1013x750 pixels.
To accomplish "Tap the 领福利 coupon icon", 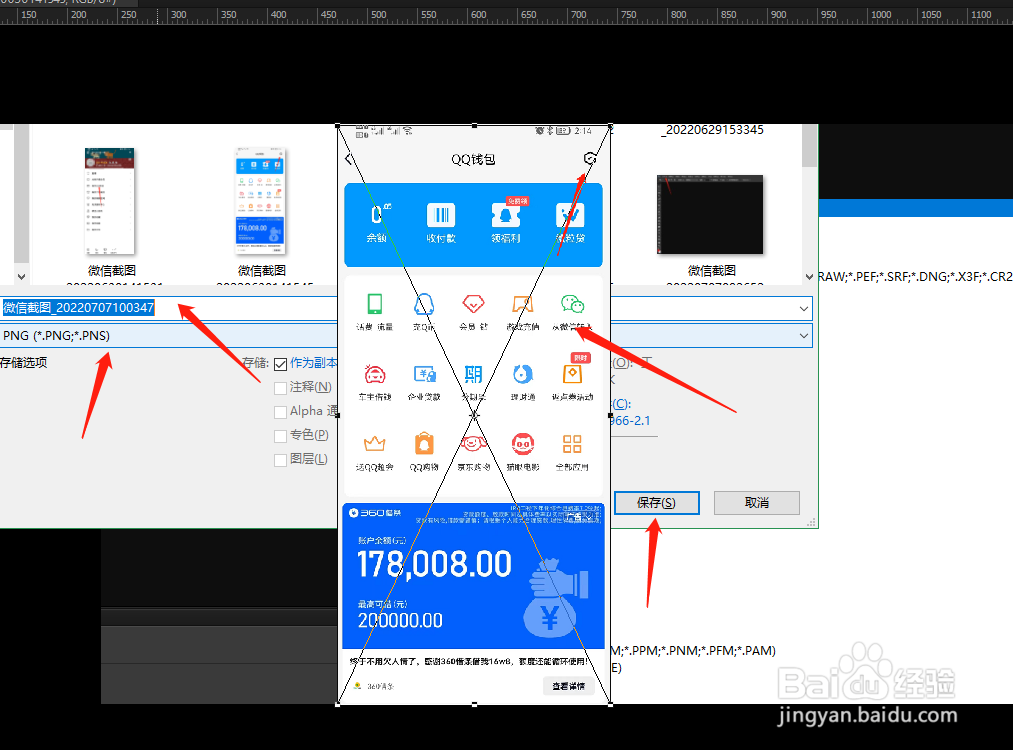I will [506, 215].
